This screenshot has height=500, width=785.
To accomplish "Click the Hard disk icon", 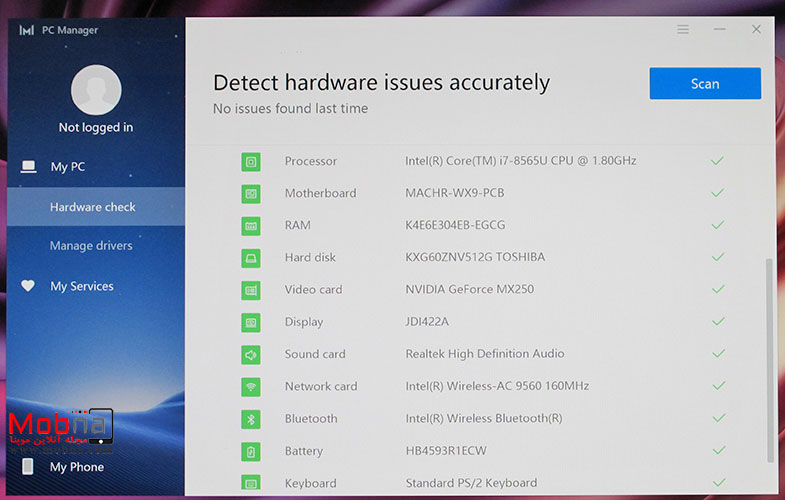I will [251, 257].
